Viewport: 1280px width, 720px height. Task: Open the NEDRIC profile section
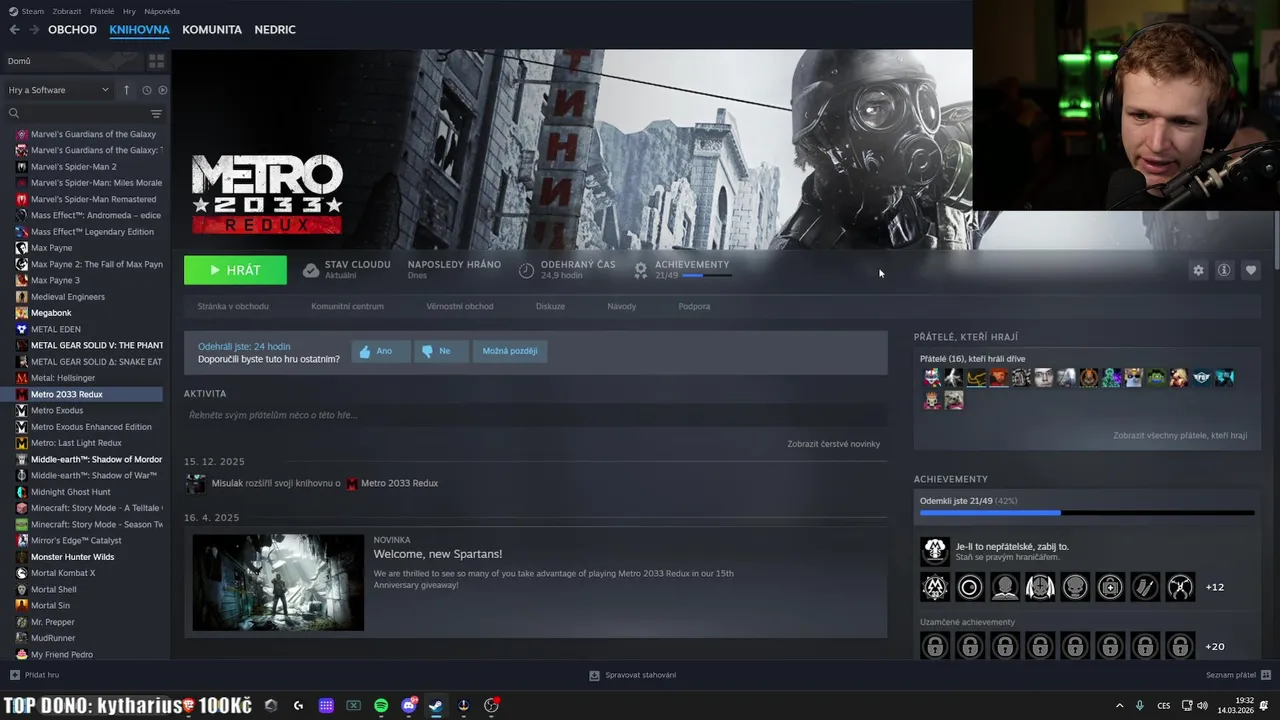point(275,30)
